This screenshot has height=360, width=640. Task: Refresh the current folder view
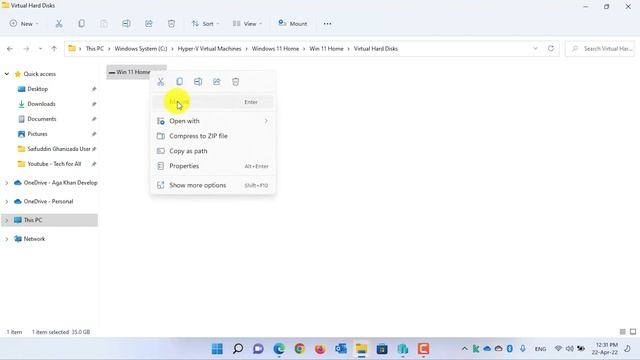[551, 49]
